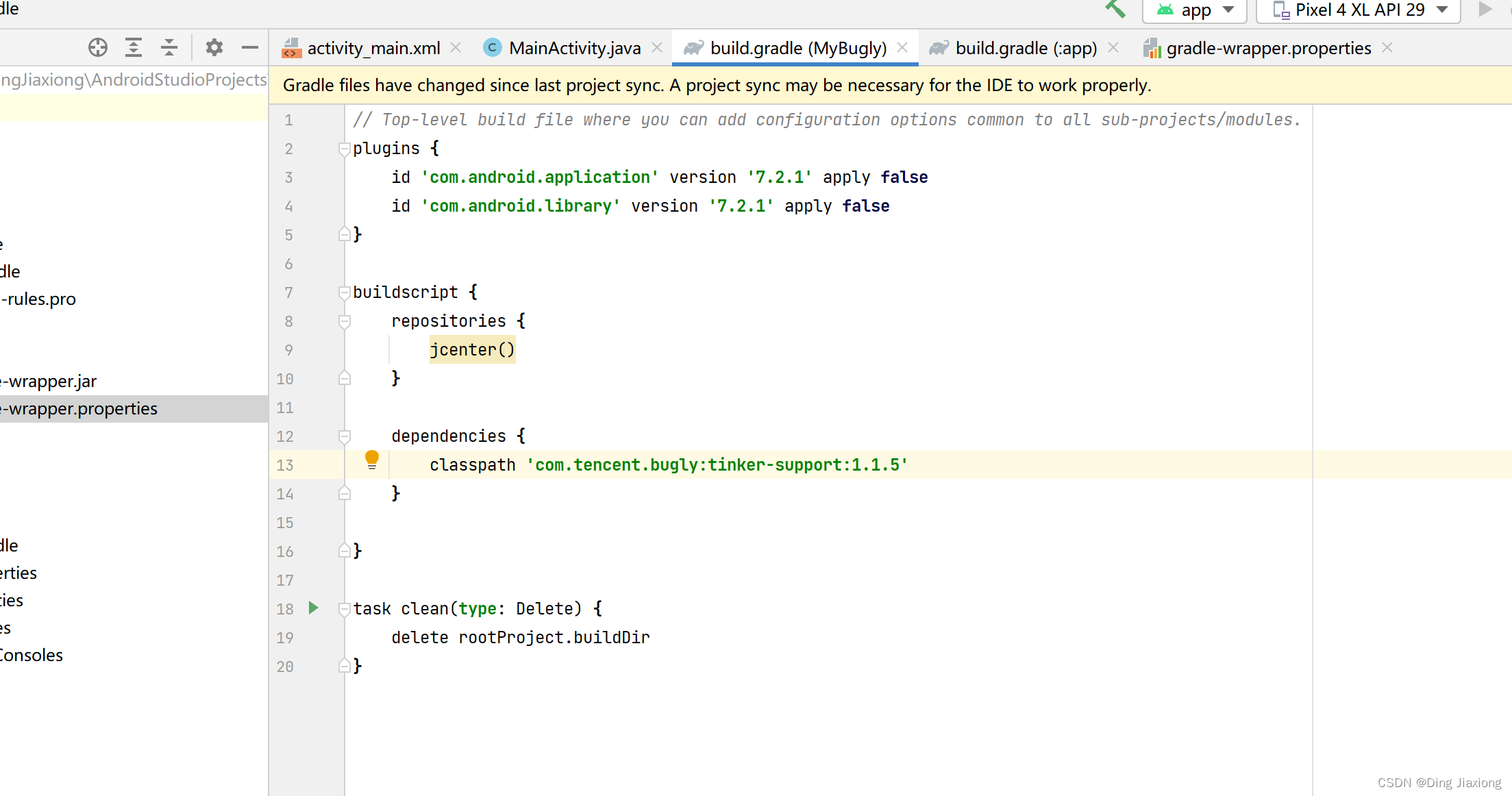Close the activity_main.xml tab
The image size is (1512, 796).
[456, 47]
